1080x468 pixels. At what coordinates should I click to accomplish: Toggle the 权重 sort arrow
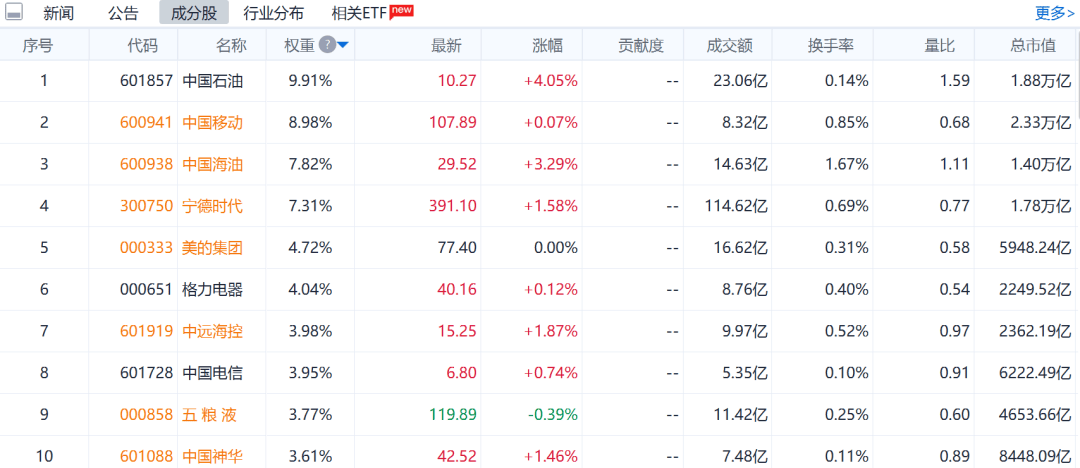point(343,45)
